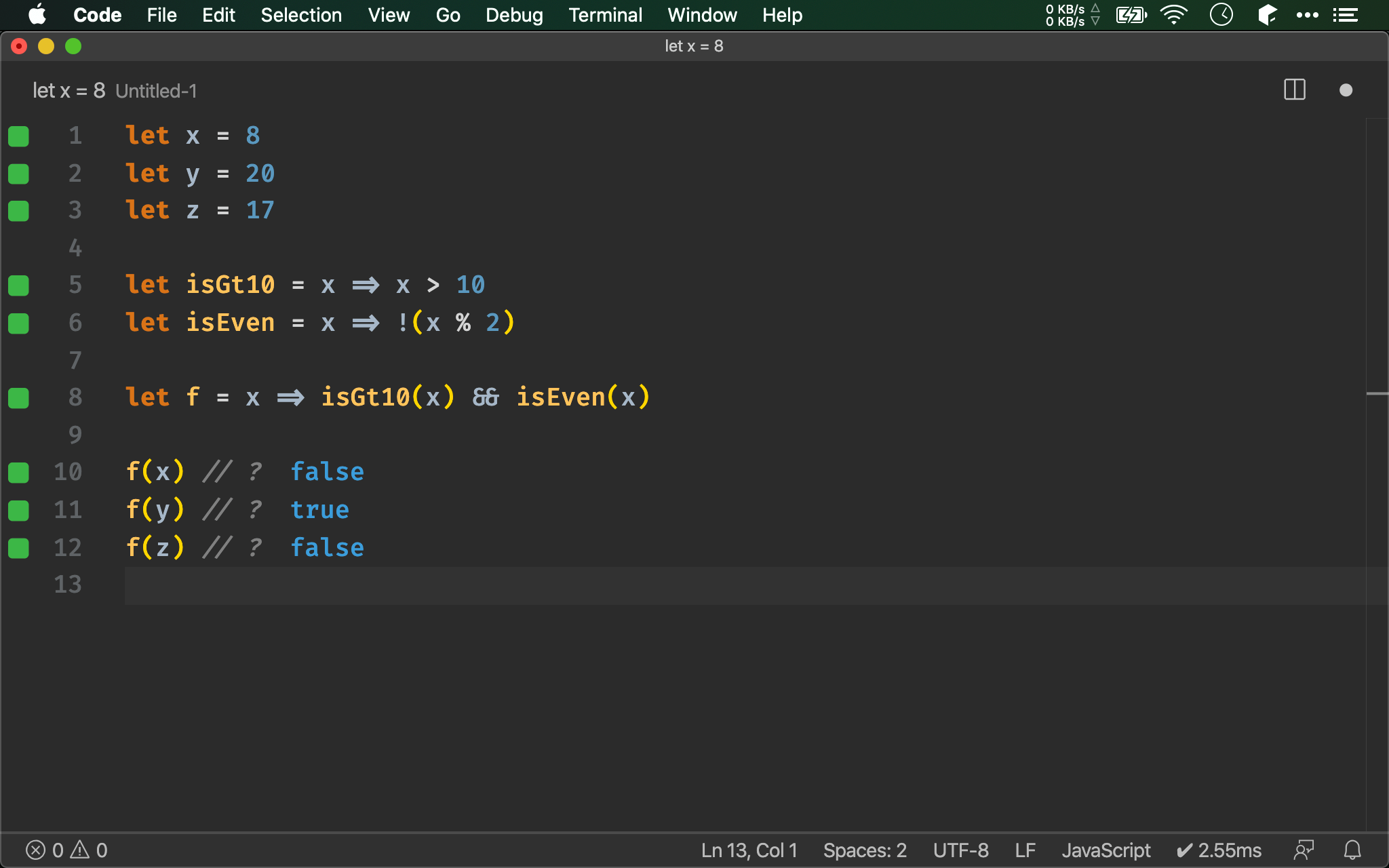This screenshot has width=1389, height=868.
Task: Click the green gutter marker on line 6
Action: click(18, 323)
